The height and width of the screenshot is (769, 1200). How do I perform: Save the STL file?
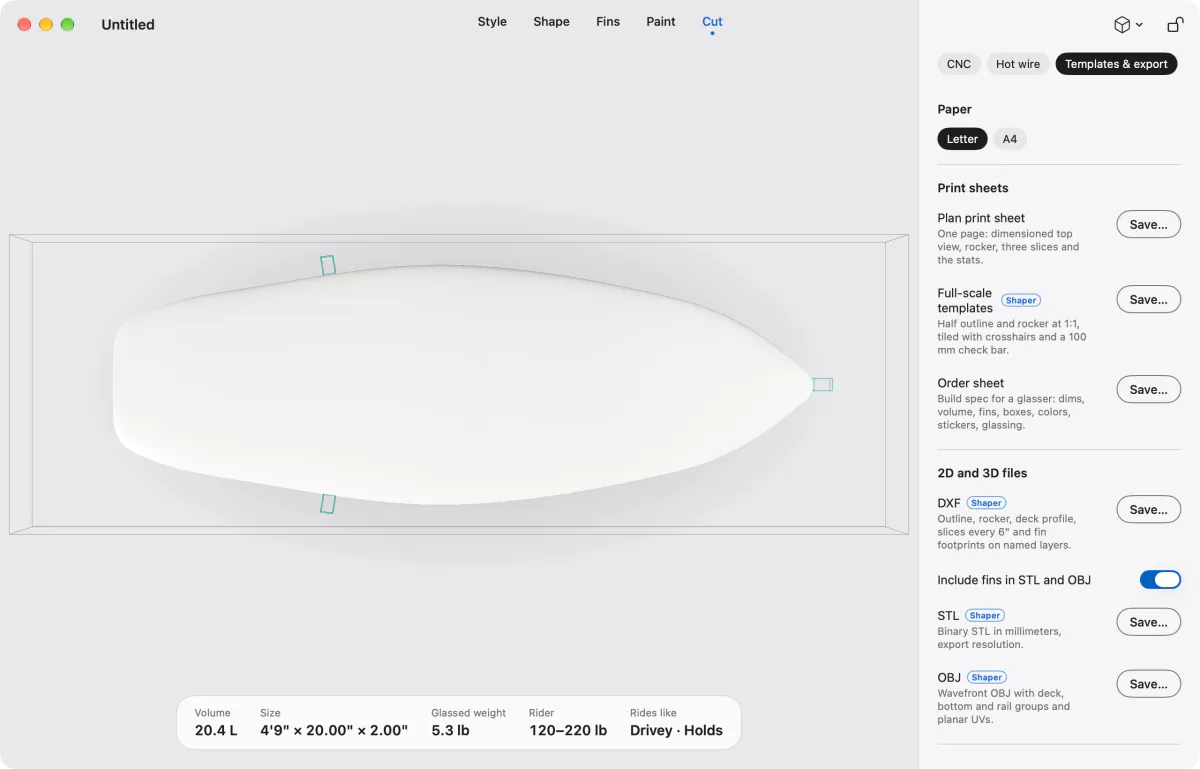tap(1148, 622)
